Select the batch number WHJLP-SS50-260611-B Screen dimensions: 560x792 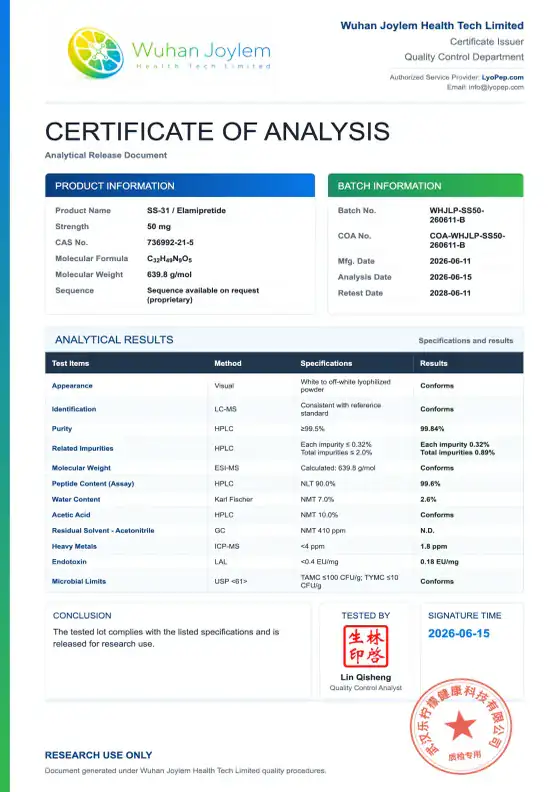pos(457,215)
